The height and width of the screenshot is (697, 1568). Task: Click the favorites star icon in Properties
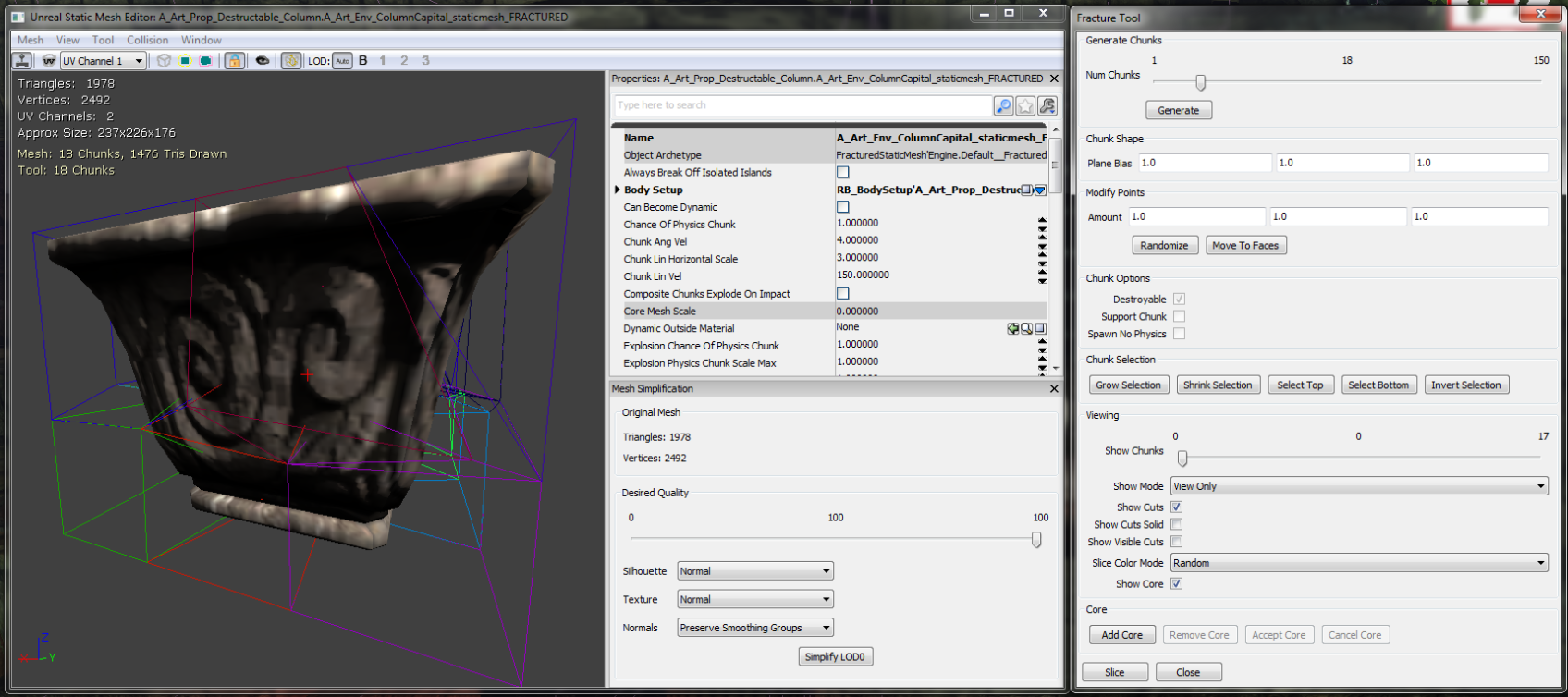coord(1025,106)
